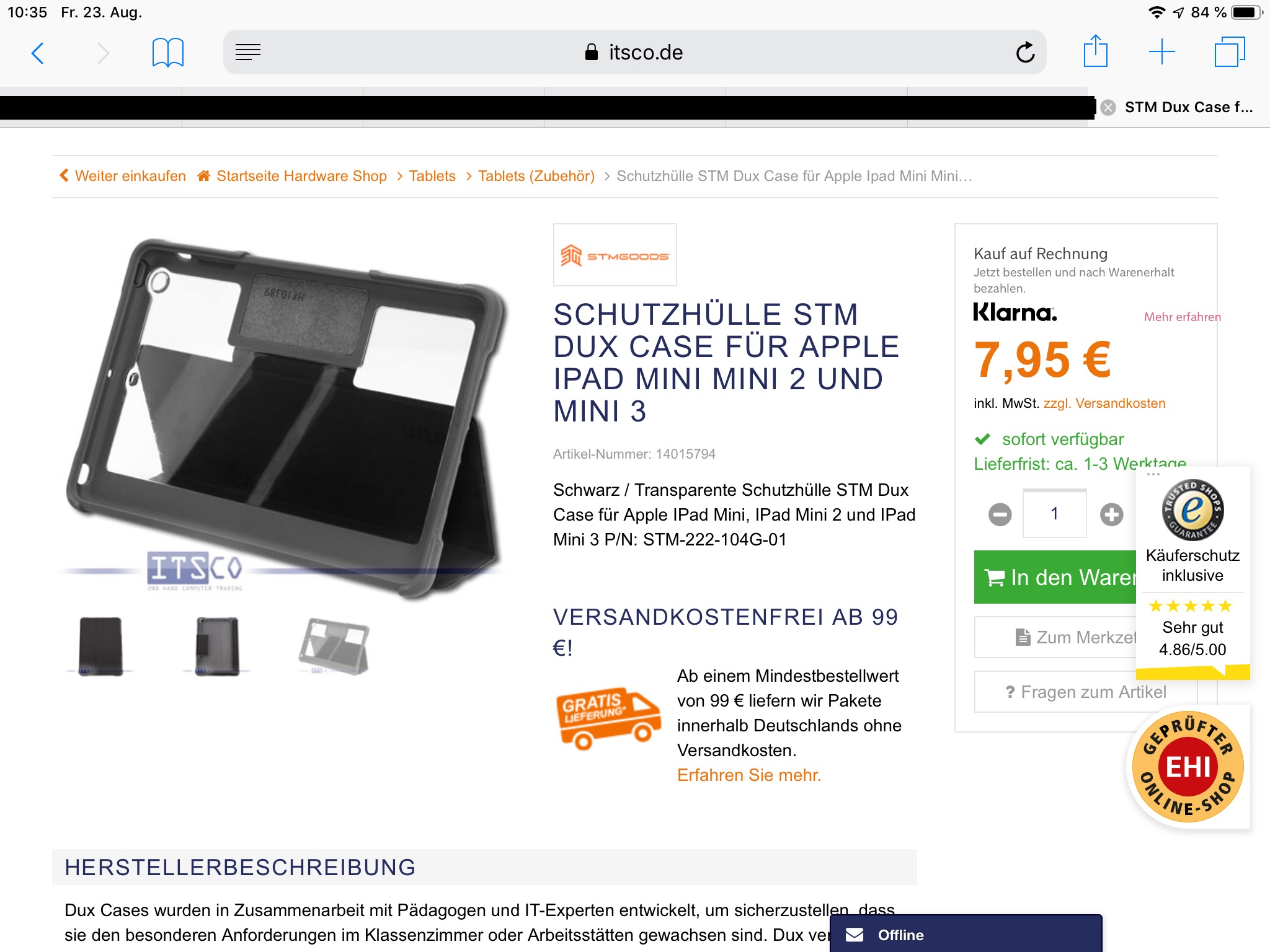Click Zum Merkzettel button
The image size is (1270, 952).
(1055, 637)
